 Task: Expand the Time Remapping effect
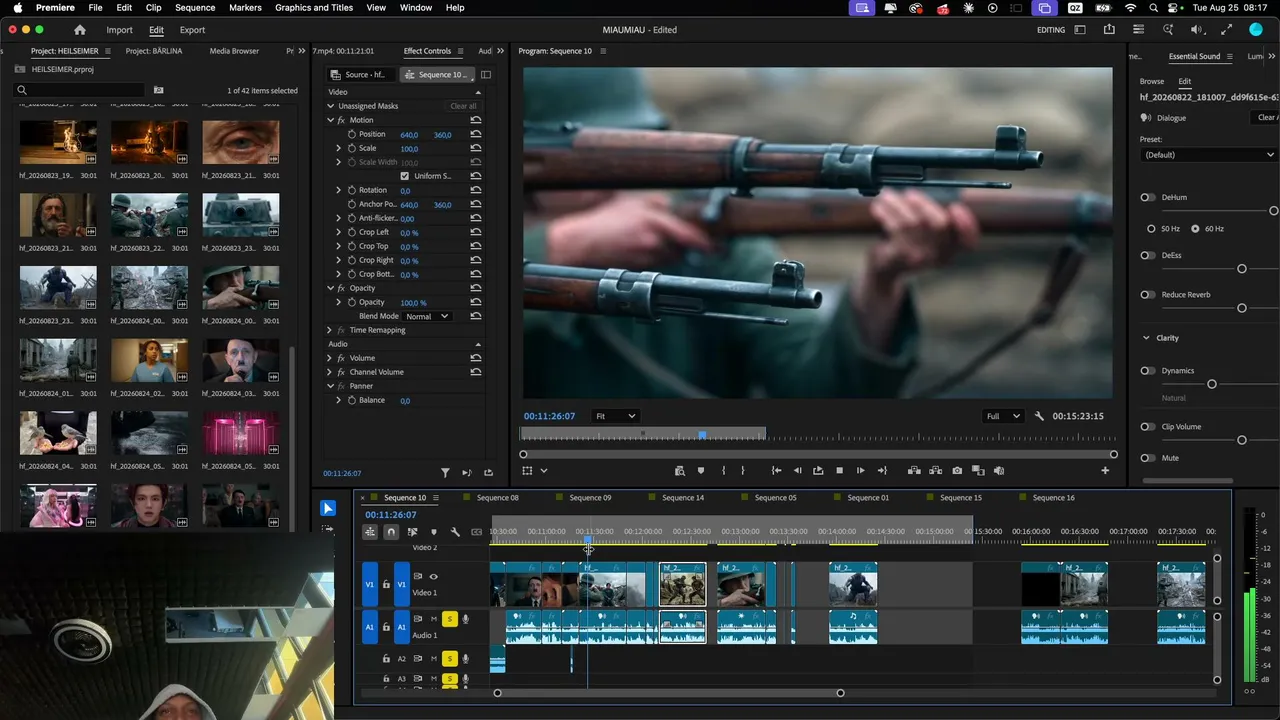click(x=330, y=330)
